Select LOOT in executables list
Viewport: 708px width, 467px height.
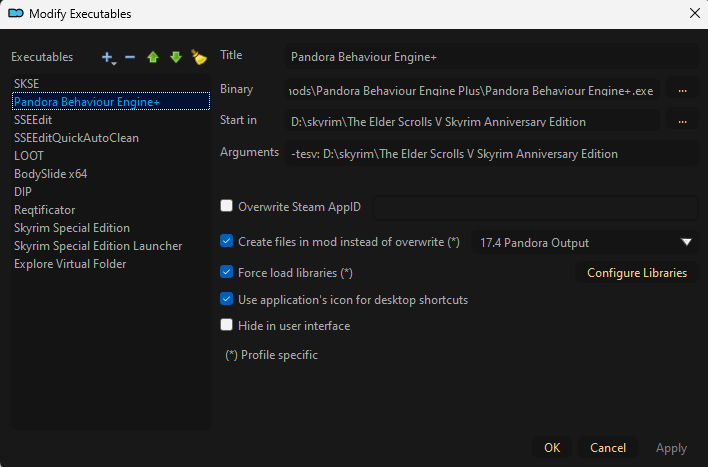coord(111,156)
